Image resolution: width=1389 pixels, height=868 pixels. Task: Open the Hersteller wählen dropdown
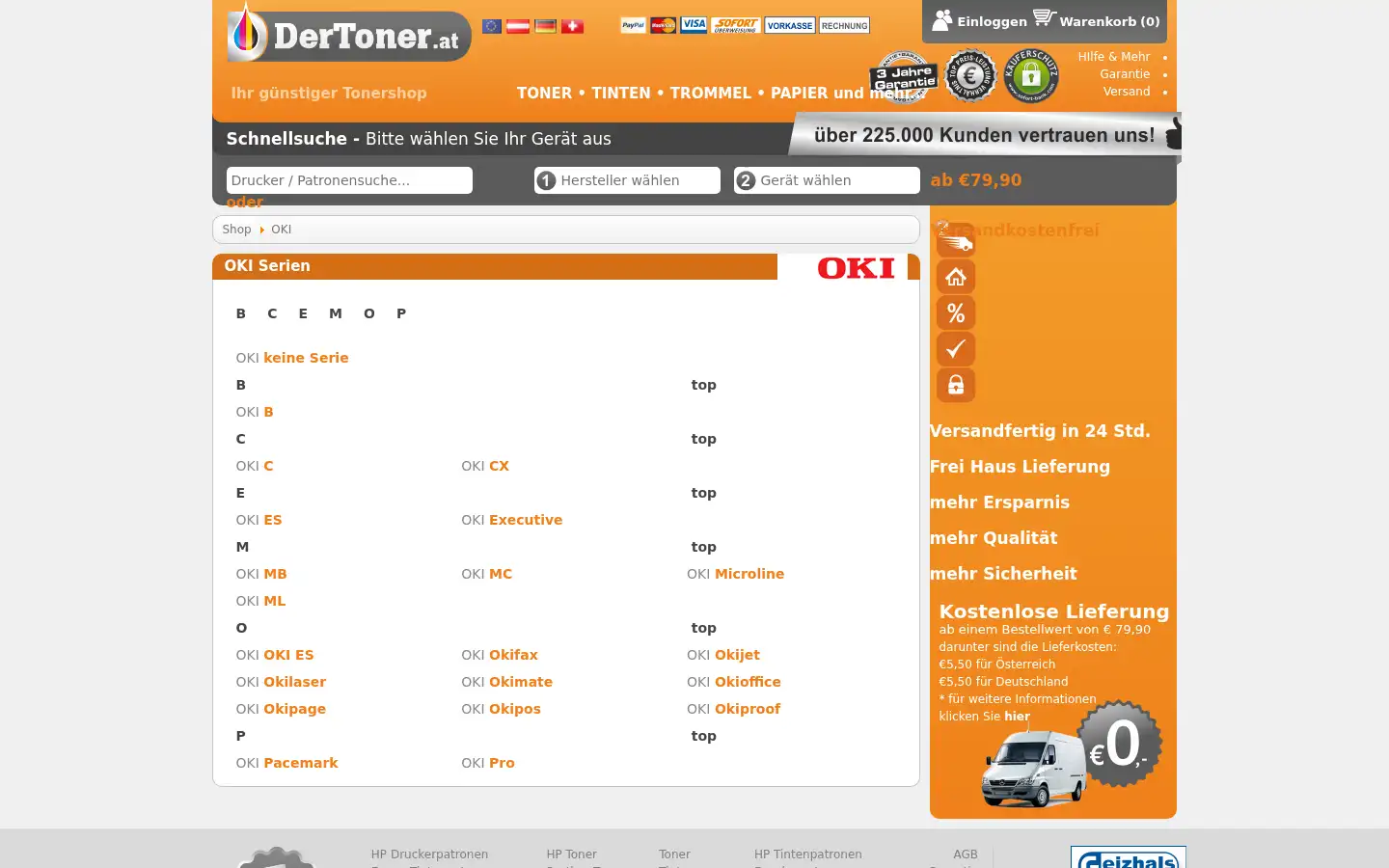click(x=627, y=180)
